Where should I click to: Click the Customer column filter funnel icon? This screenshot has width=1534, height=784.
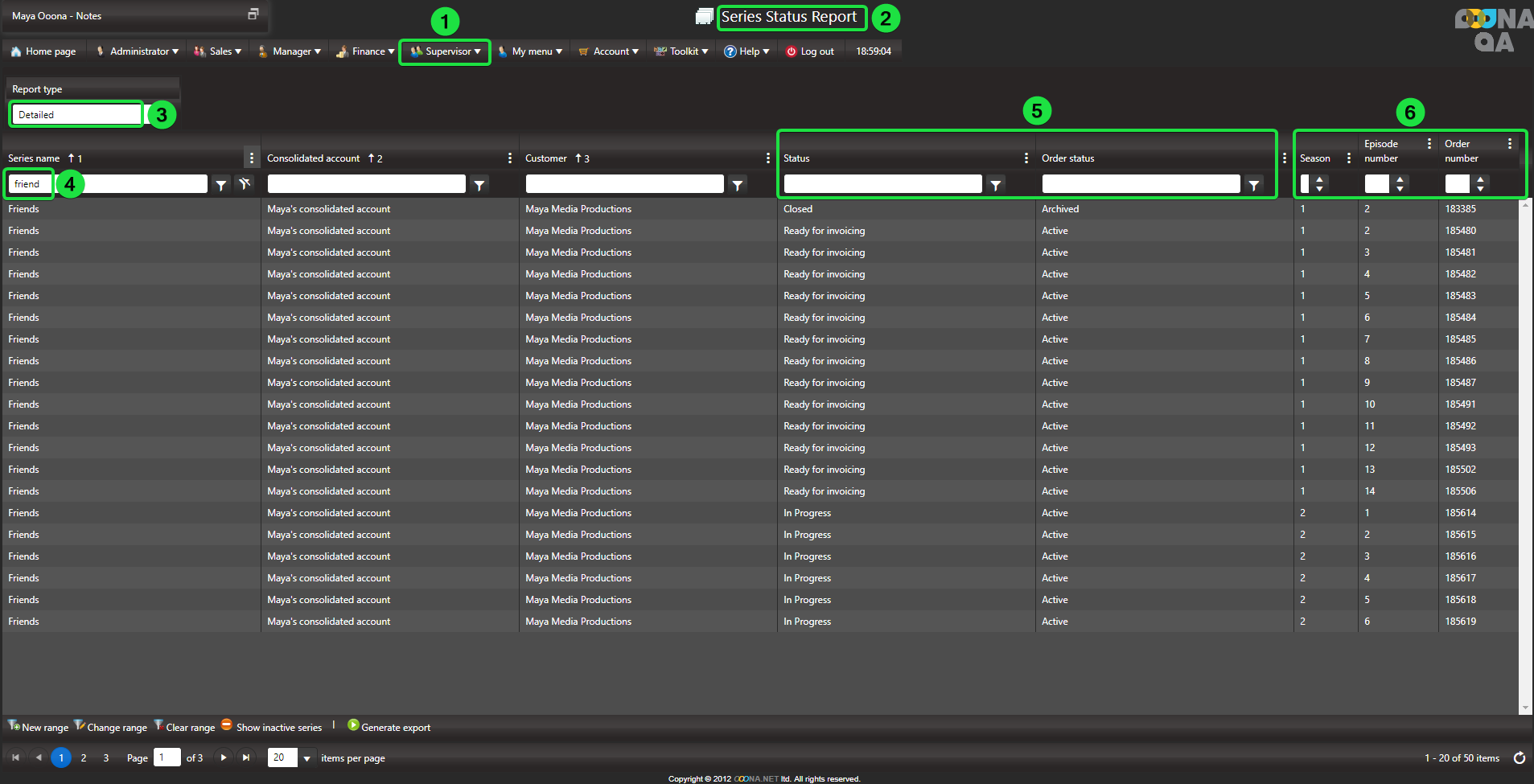(x=737, y=185)
